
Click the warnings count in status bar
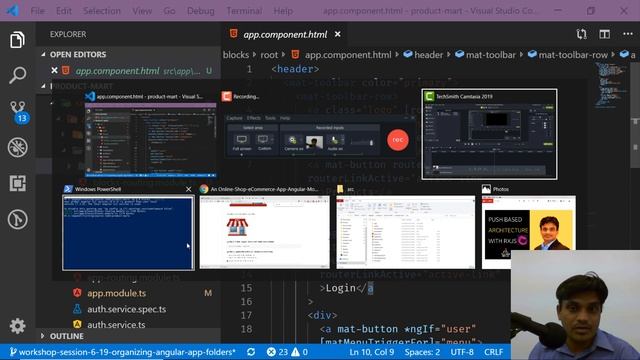tap(300, 352)
